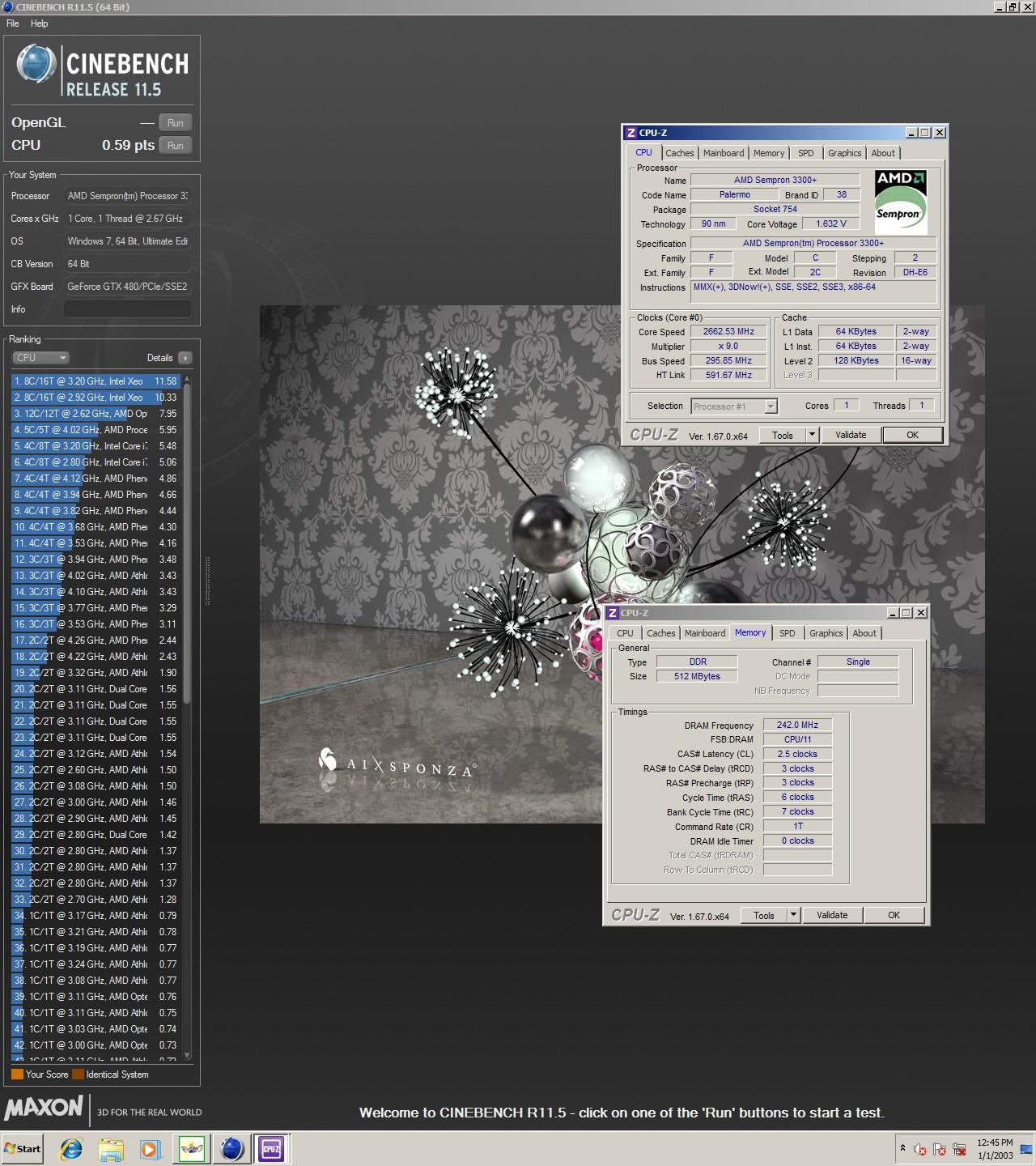
Task: Open Caches tab in lower CPU-Z window
Action: click(x=661, y=634)
